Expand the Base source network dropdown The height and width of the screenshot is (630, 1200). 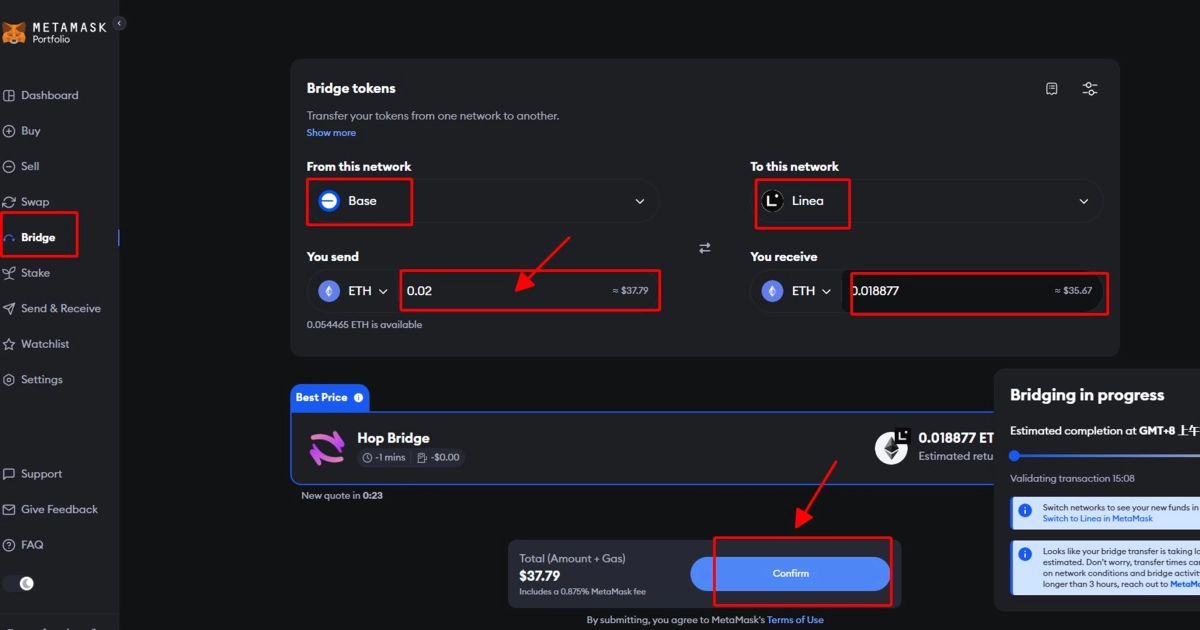tap(483, 201)
